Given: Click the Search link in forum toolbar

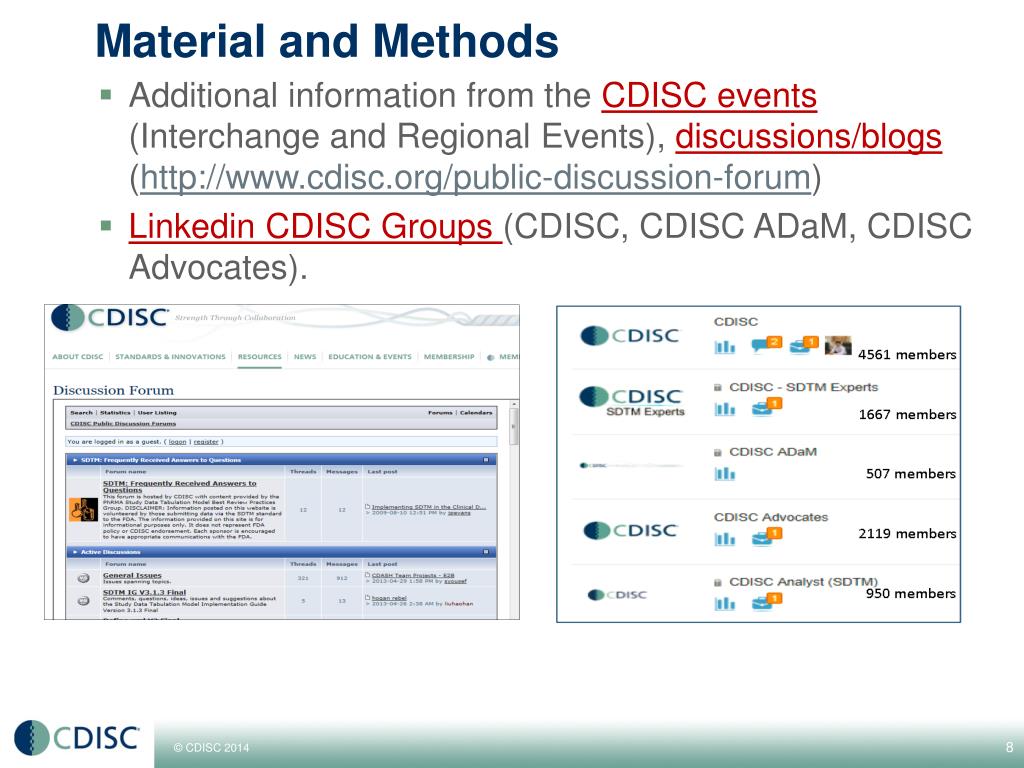Looking at the screenshot, I should click(x=82, y=413).
